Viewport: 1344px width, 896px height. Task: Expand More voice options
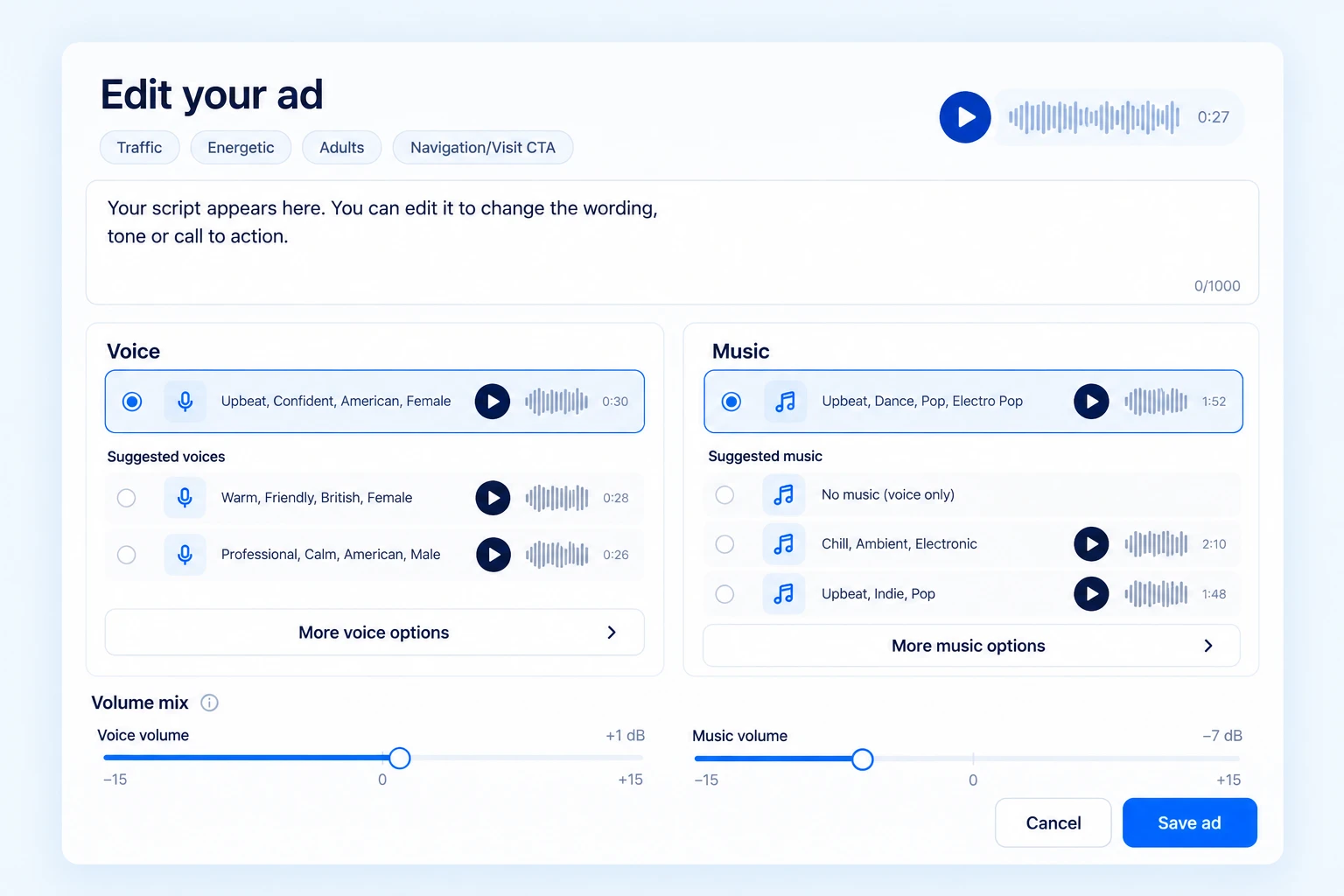tap(374, 633)
